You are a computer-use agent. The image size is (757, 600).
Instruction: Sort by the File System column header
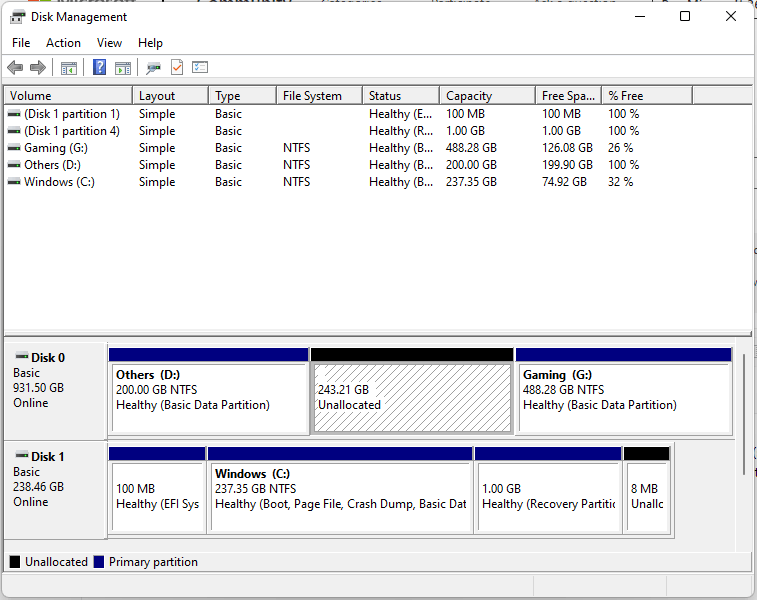coord(320,96)
